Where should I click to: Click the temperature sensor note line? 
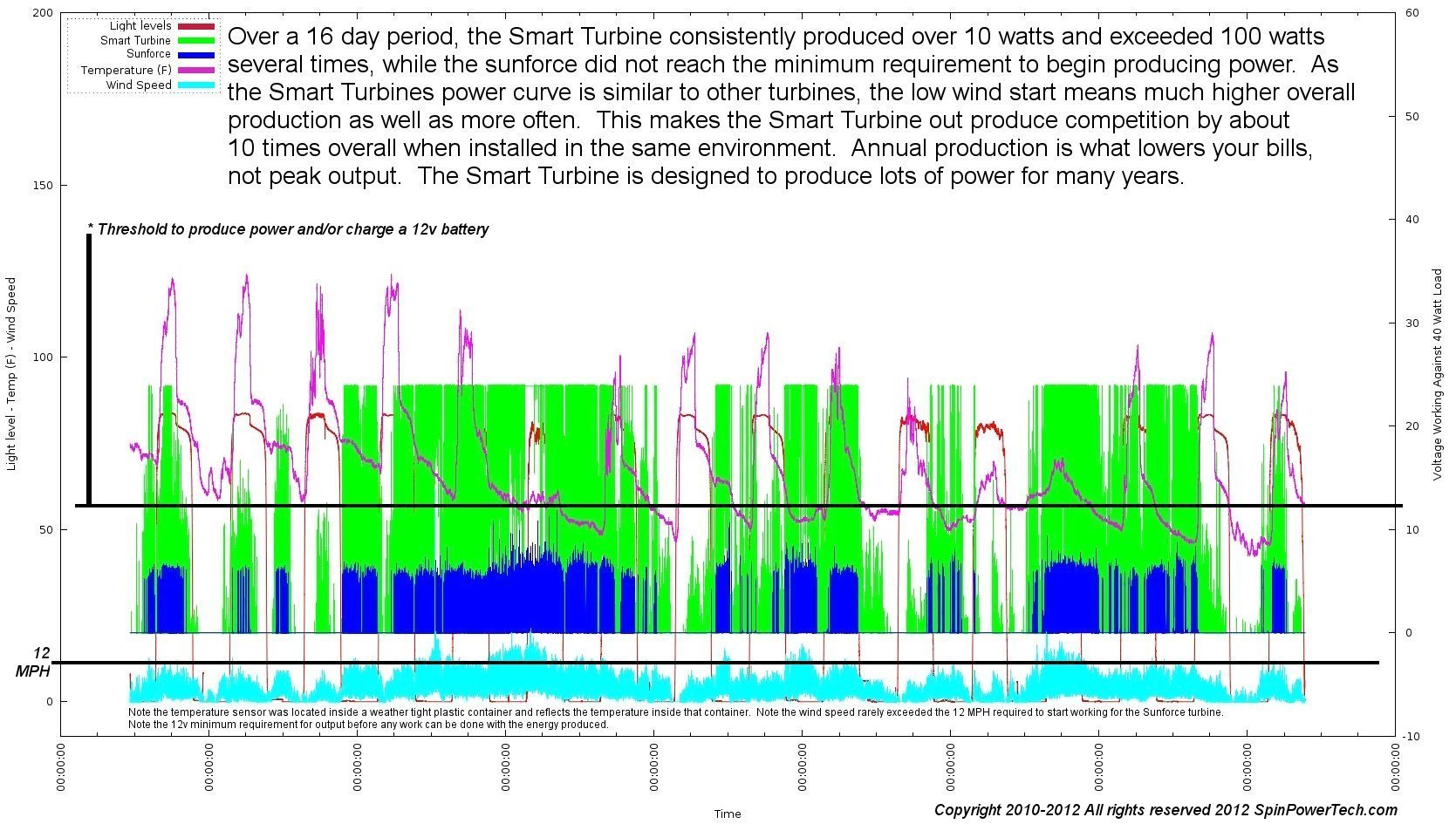pyautogui.click(x=675, y=712)
